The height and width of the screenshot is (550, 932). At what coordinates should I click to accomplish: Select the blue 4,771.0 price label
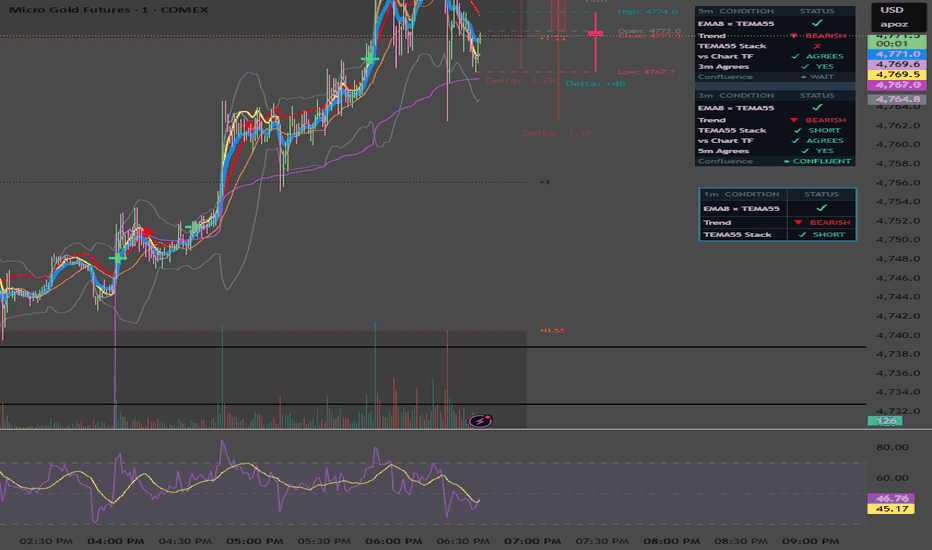pyautogui.click(x=897, y=54)
